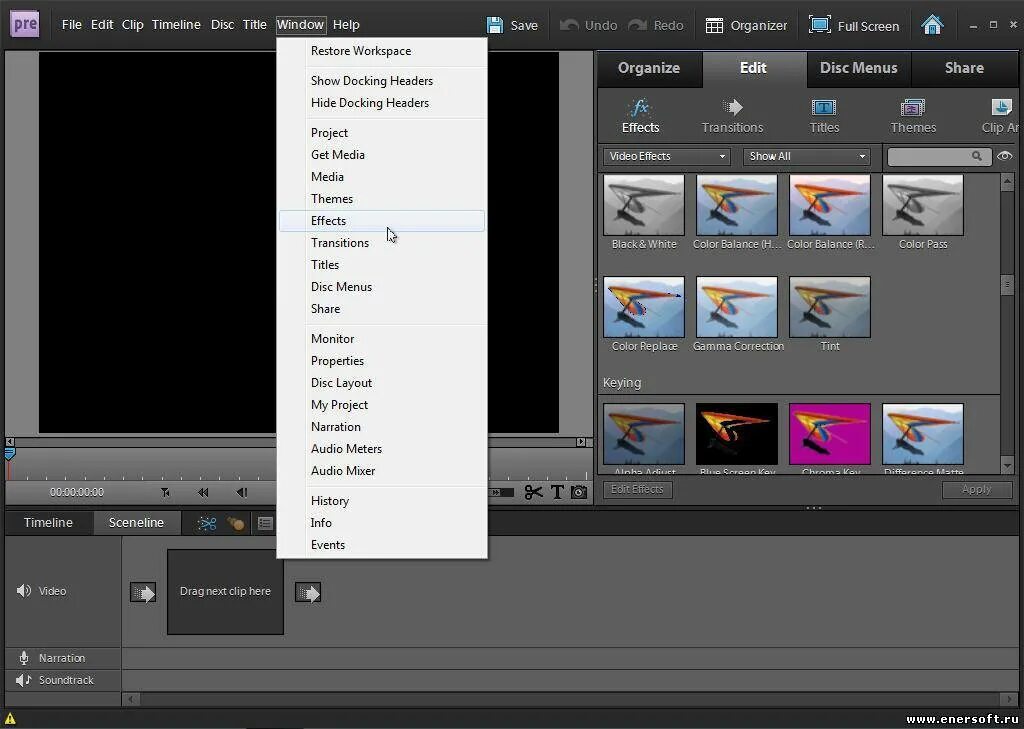Mute the Video track speaker icon
Image resolution: width=1024 pixels, height=729 pixels.
(24, 591)
